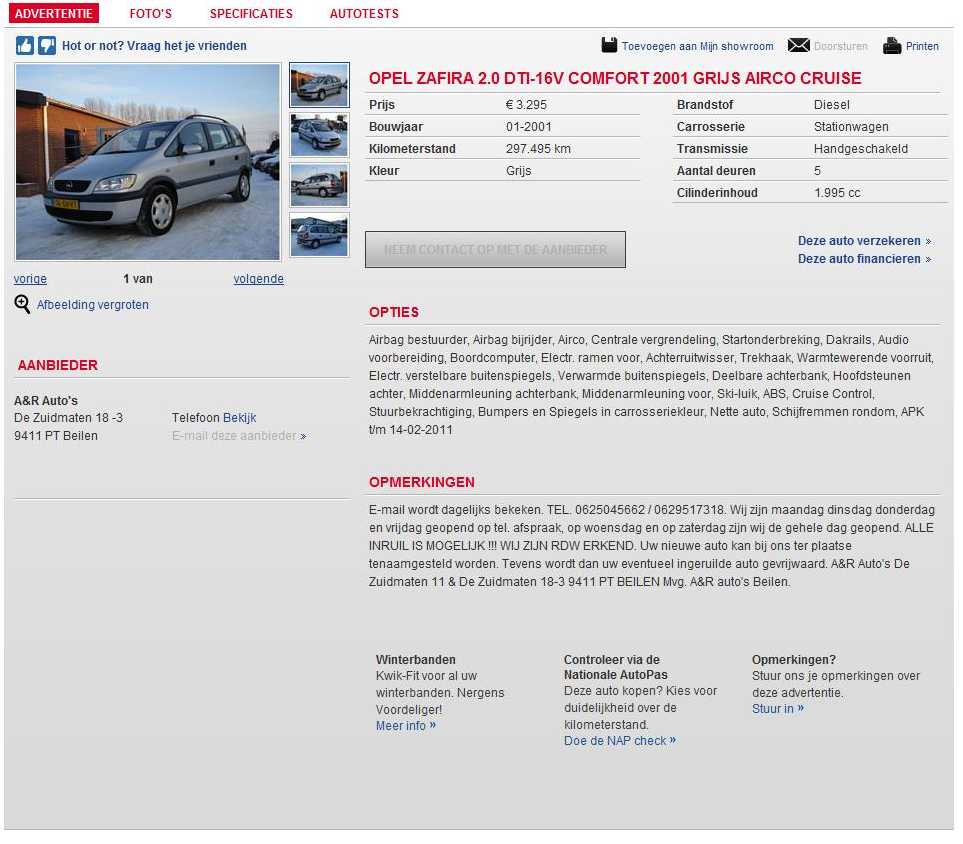Click the color value 'Grijs'
Viewport: 963px width, 844px height.
point(518,171)
